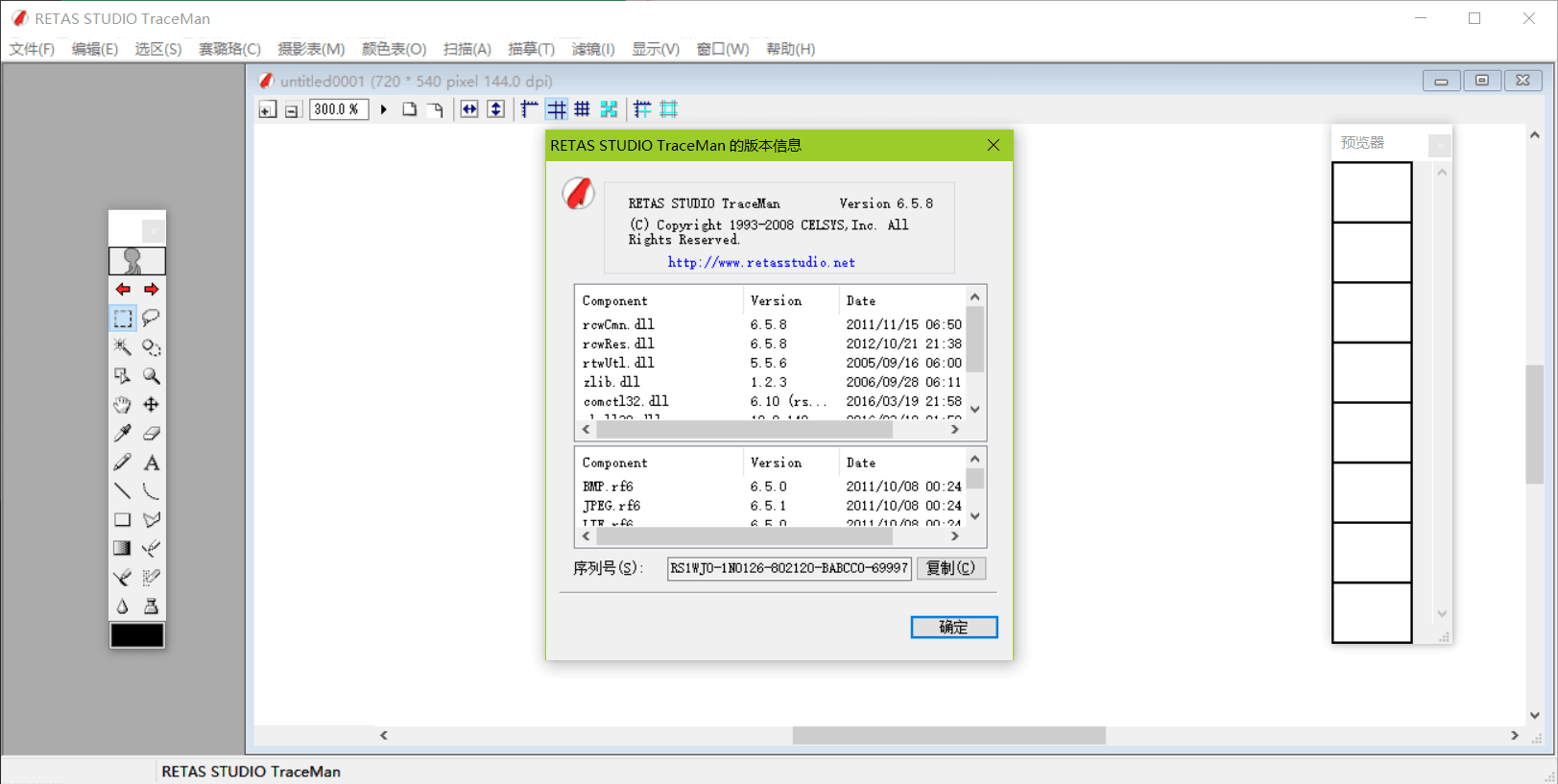1558x784 pixels.
Task: Pick the Magic Wand tool
Action: tap(123, 346)
